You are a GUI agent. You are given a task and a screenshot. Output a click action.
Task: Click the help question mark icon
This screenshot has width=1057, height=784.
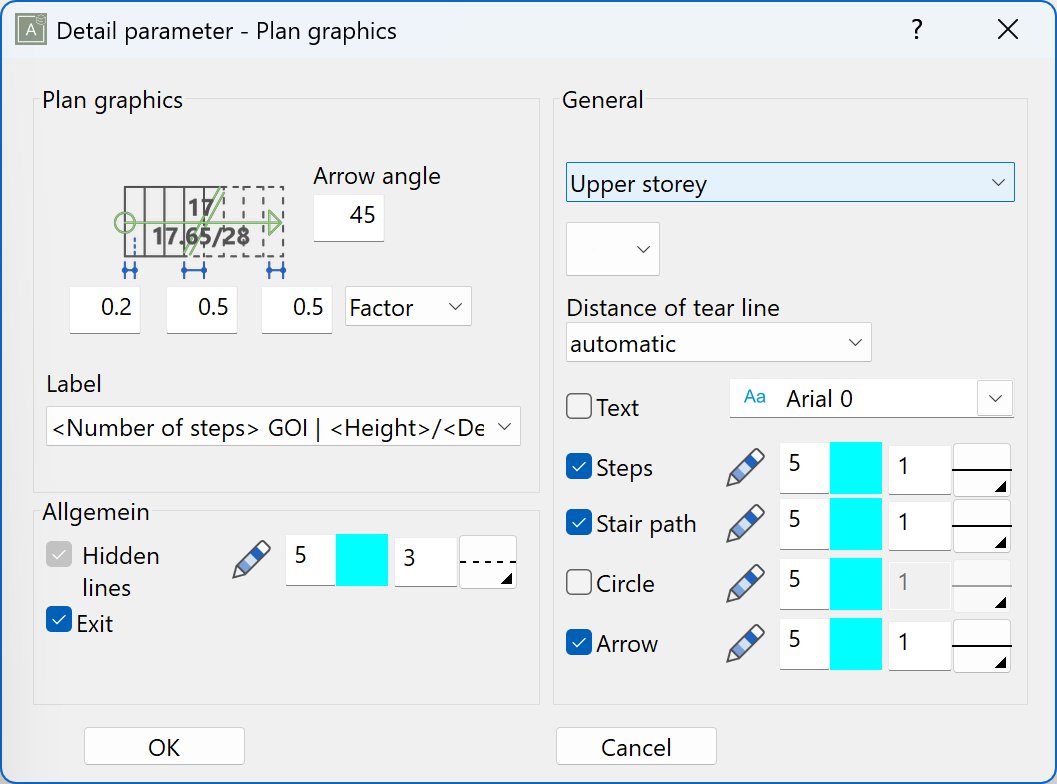point(916,30)
